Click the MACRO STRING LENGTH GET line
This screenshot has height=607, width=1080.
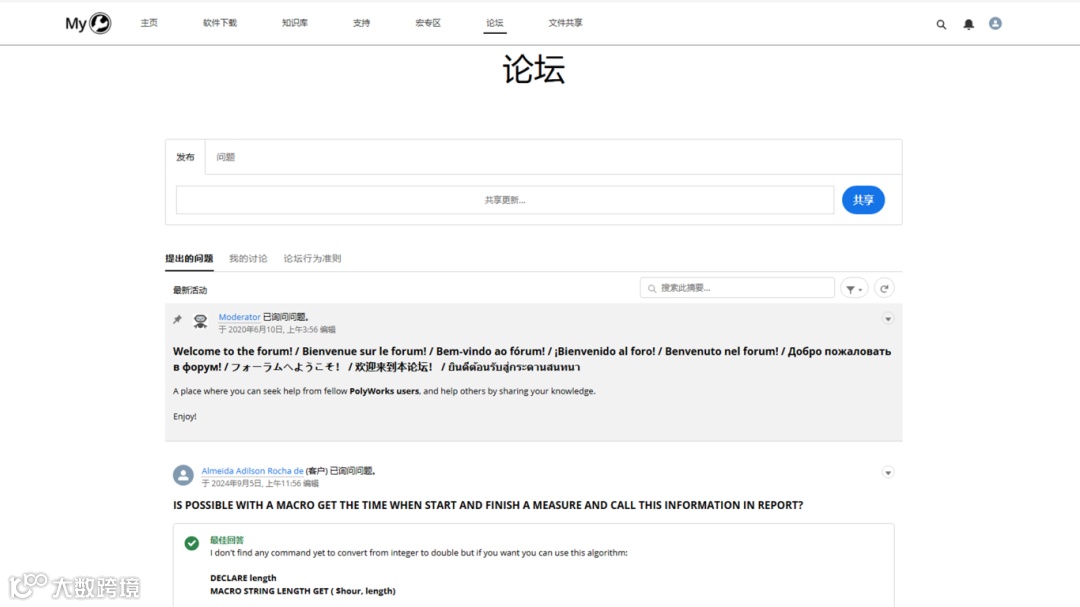303,591
